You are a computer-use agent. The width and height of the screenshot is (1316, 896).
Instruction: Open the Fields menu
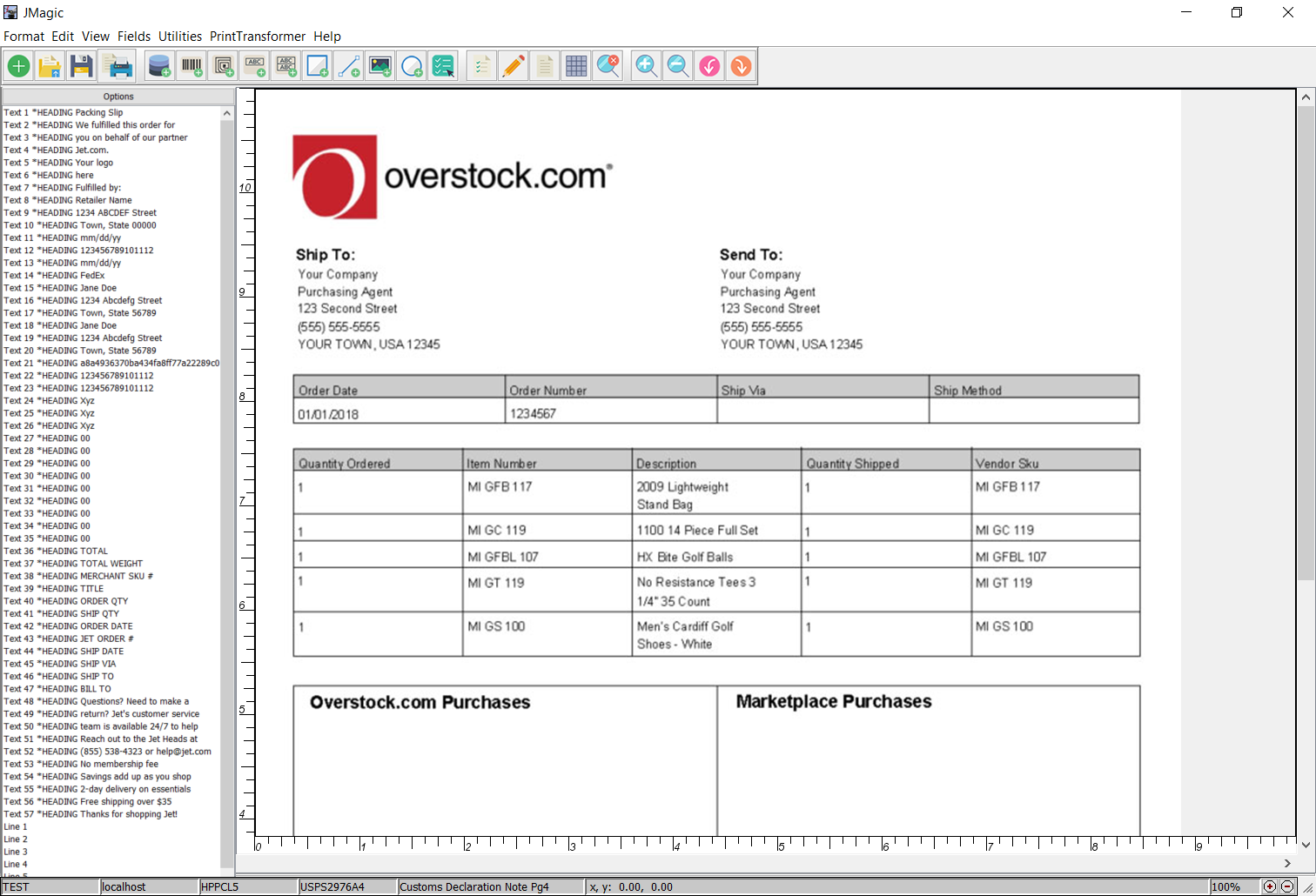click(x=134, y=37)
